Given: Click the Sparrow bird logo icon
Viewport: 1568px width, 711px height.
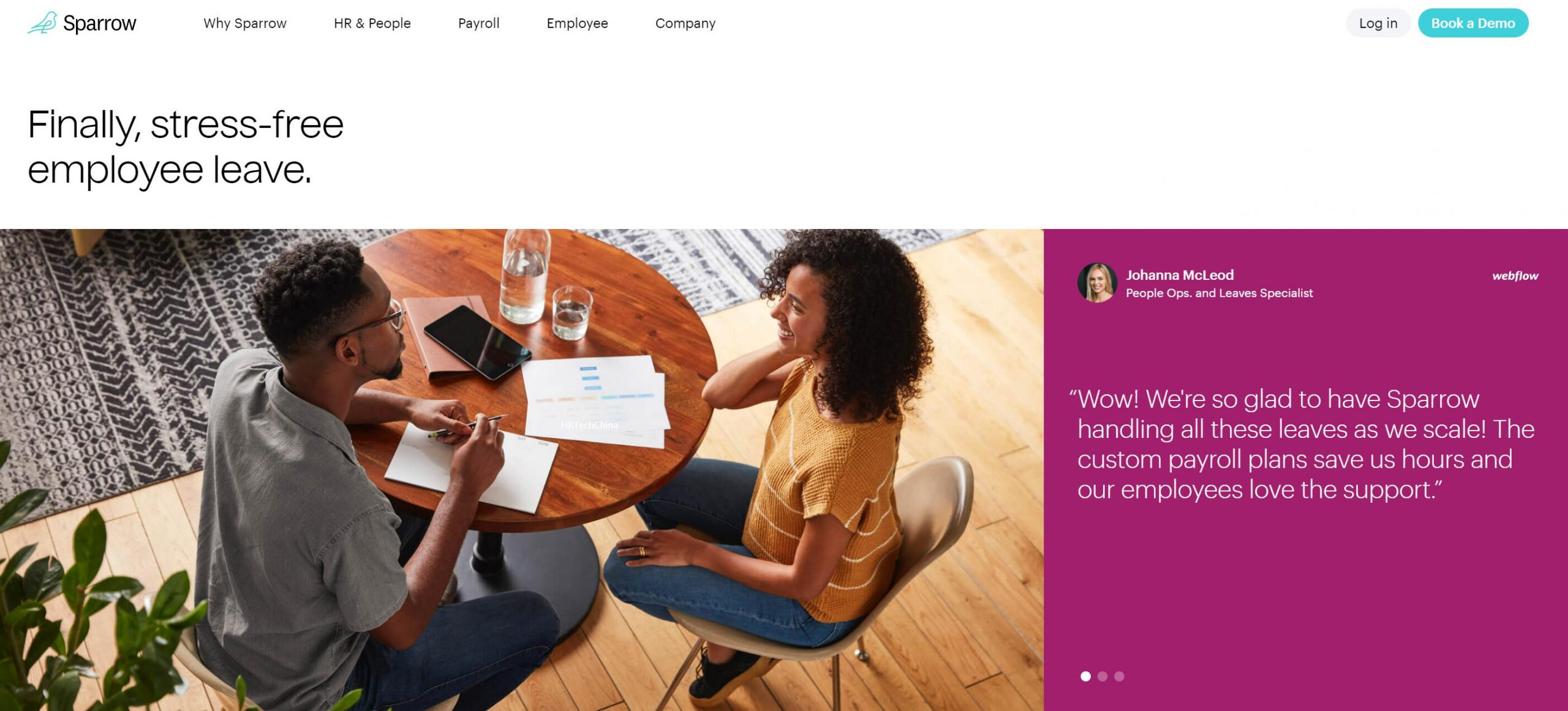Looking at the screenshot, I should (42, 23).
